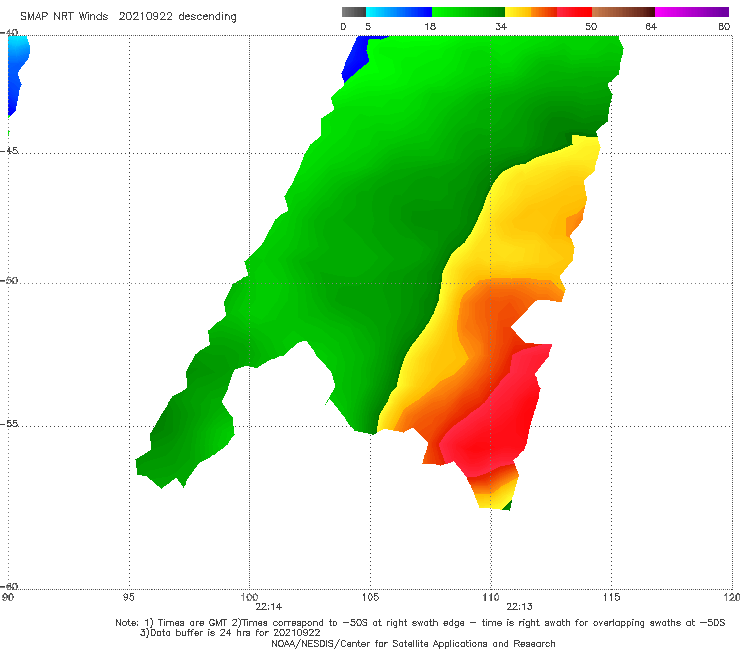Select the yellow-orange segment of the colorbar
Viewport: 740px width, 650px height.
(531, 12)
